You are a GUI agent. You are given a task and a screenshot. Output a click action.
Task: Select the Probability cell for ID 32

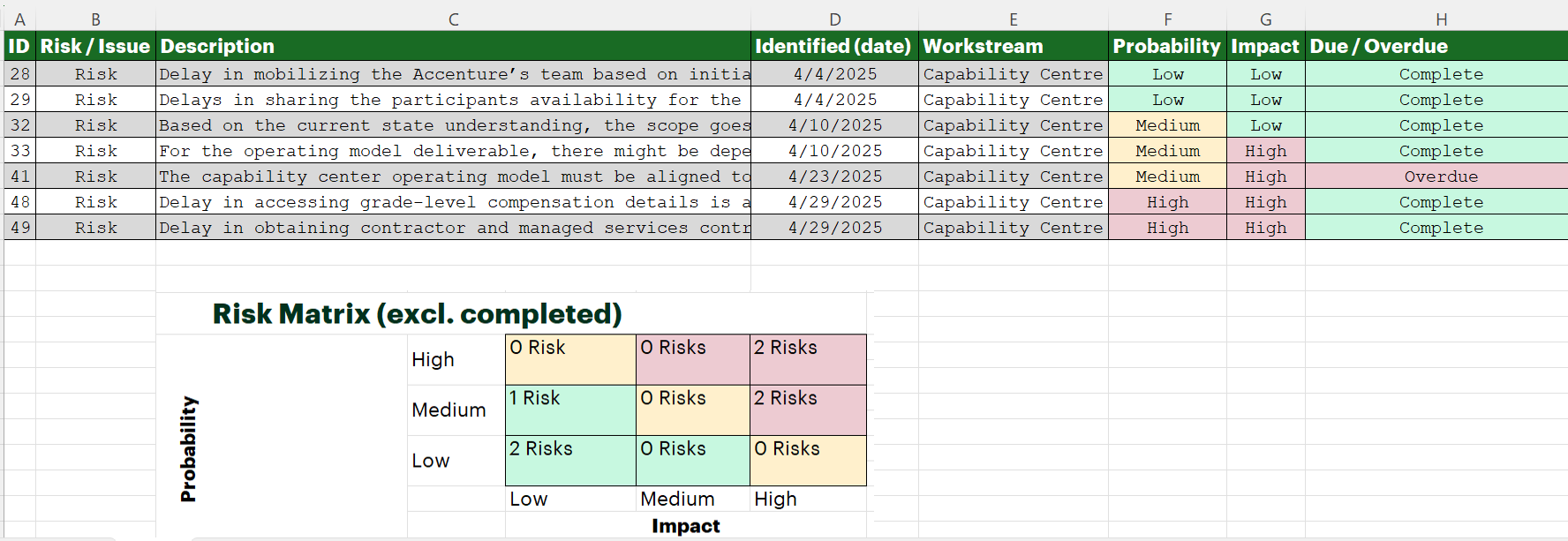[1167, 125]
